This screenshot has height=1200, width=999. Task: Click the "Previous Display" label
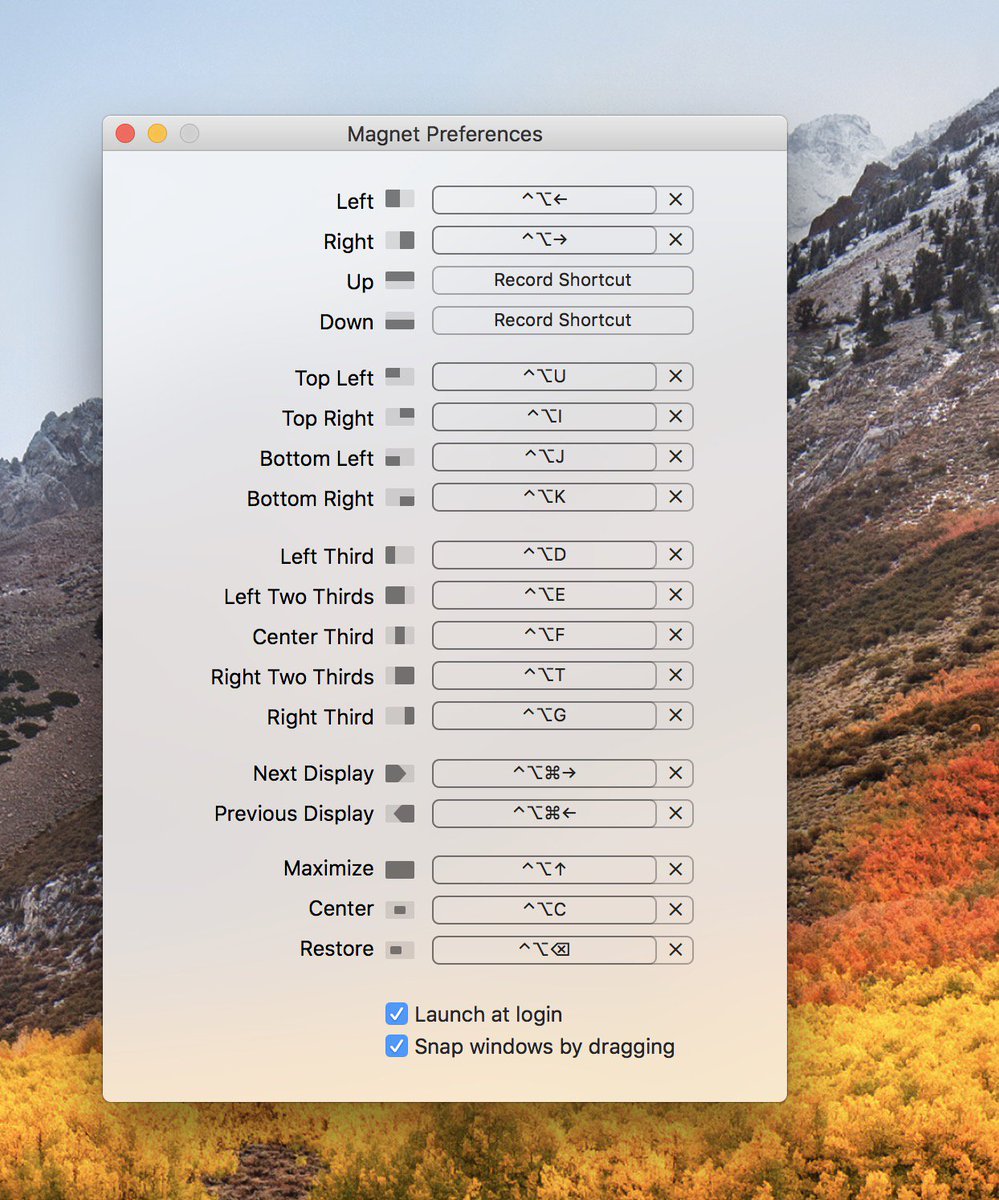[294, 814]
